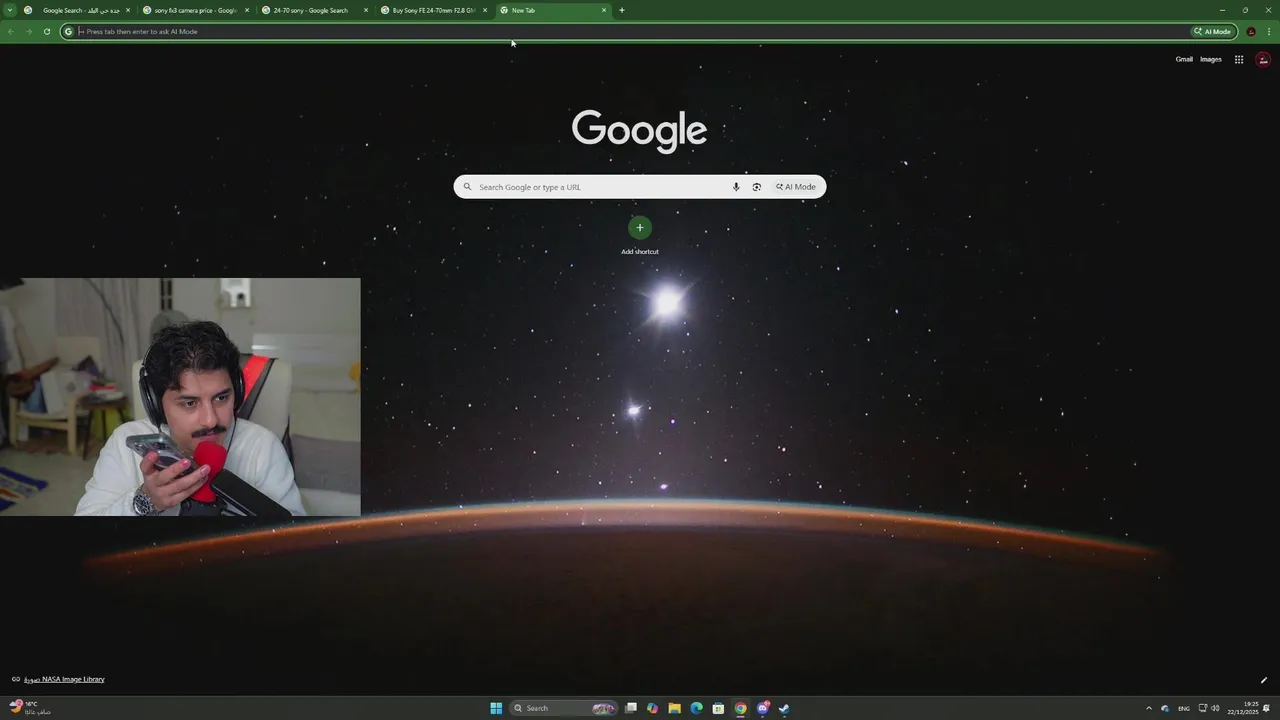The width and height of the screenshot is (1280, 720).
Task: Go forward with the forward arrow
Action: point(28,31)
